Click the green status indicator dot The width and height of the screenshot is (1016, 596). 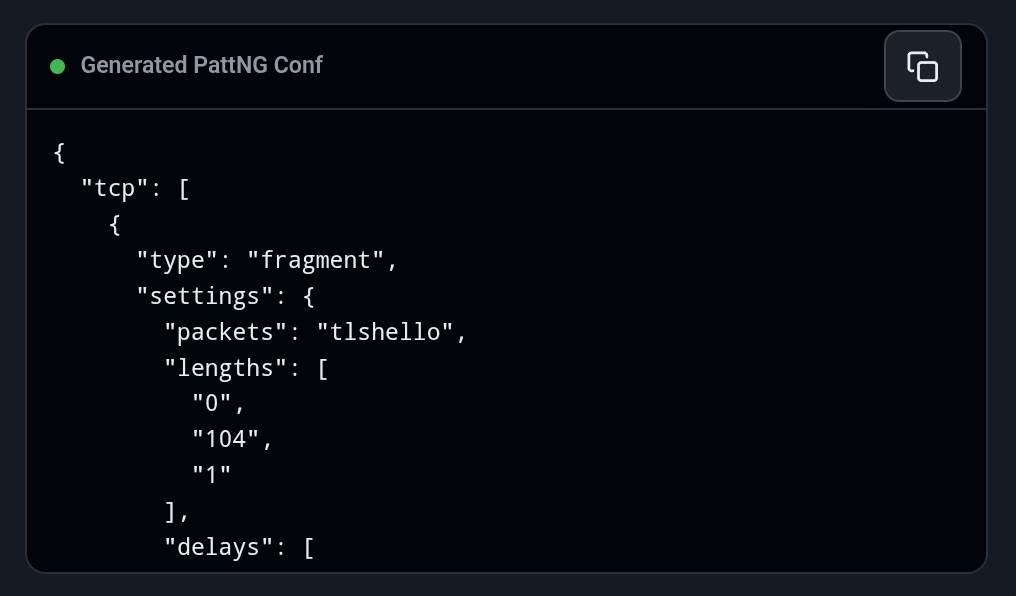(58, 66)
